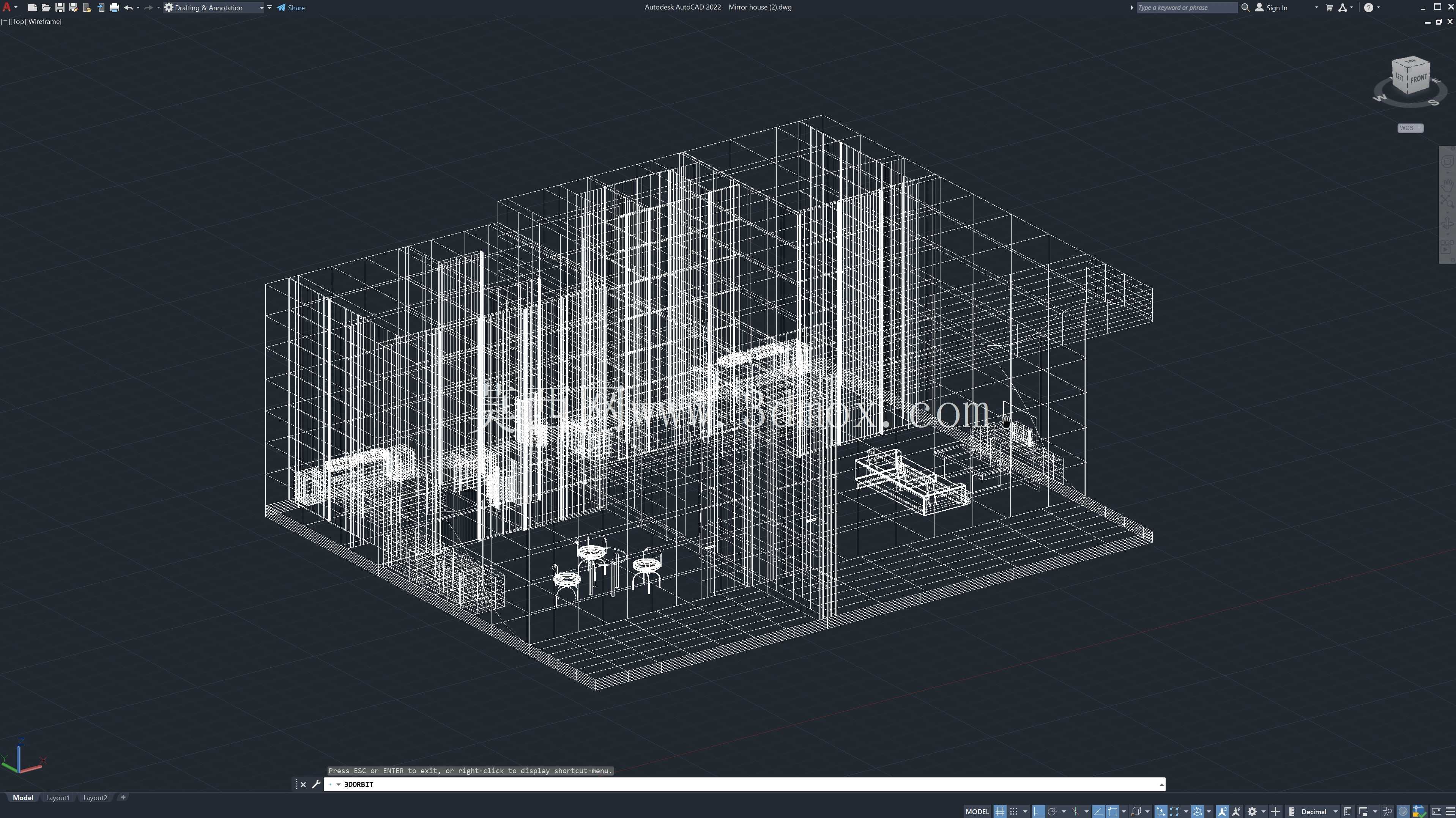Image resolution: width=1456 pixels, height=818 pixels.
Task: Click Save to Web & Mobile icon
Action: click(101, 7)
